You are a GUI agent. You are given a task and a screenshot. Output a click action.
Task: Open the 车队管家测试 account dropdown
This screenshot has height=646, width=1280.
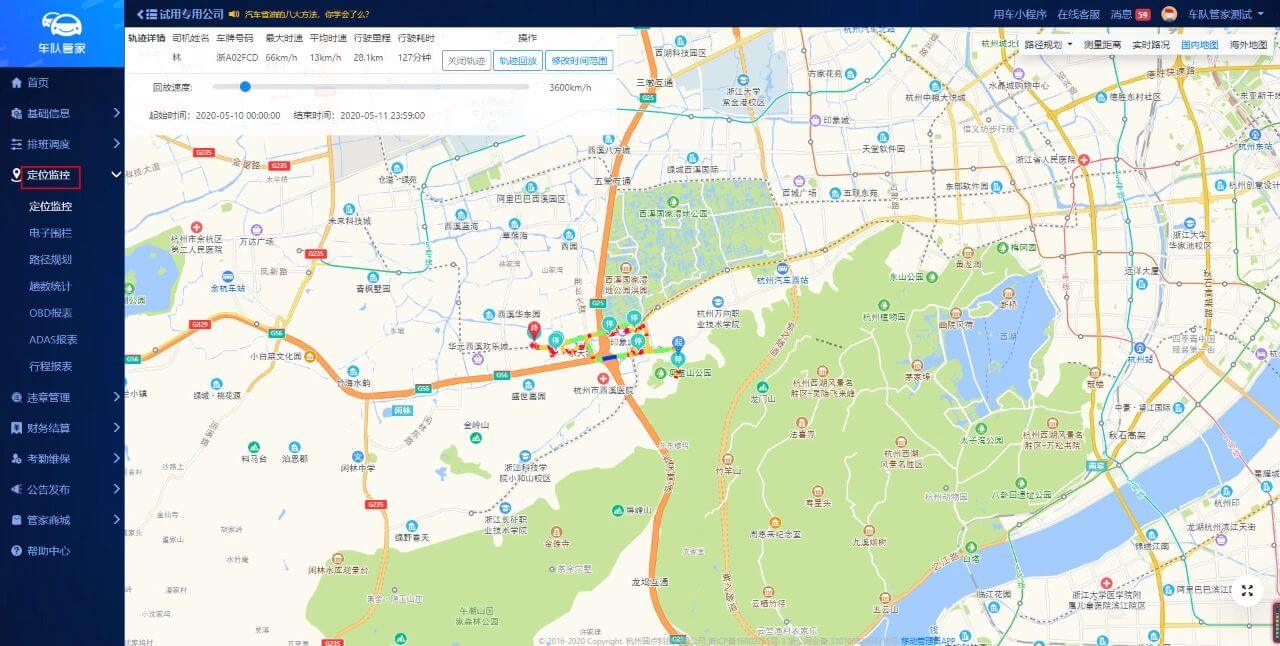tap(1225, 14)
